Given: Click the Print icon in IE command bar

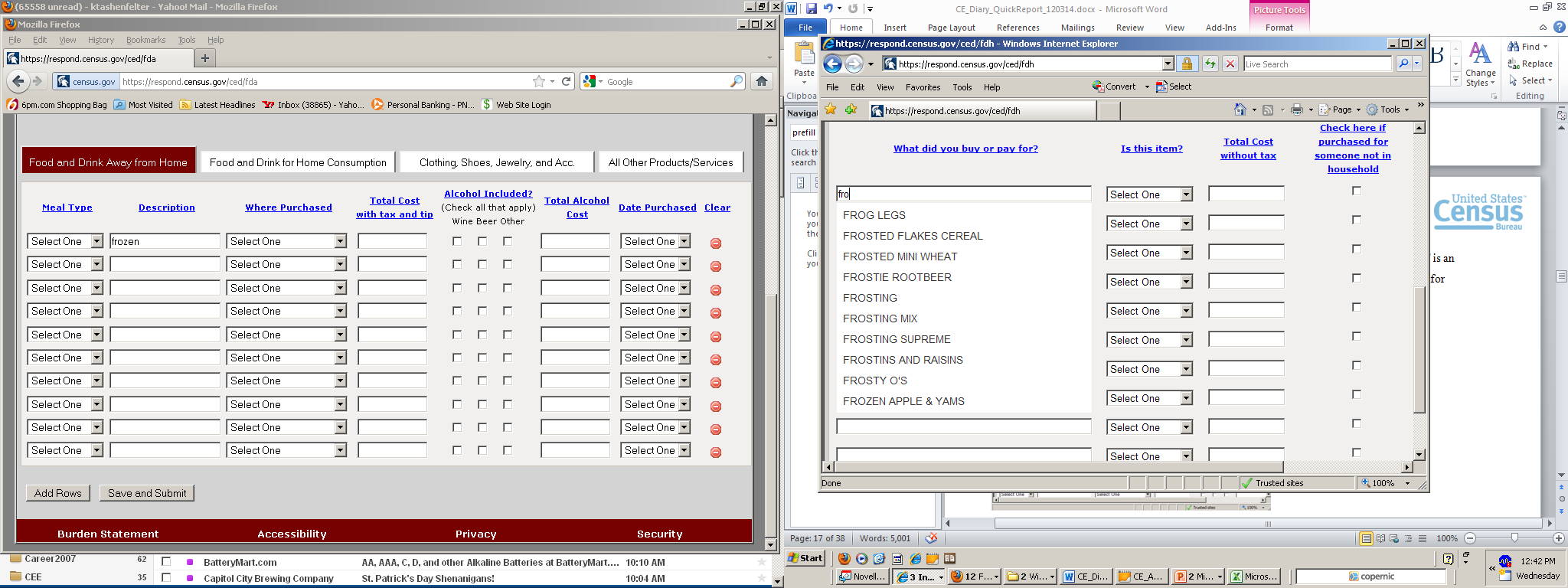Looking at the screenshot, I should pos(1296,110).
